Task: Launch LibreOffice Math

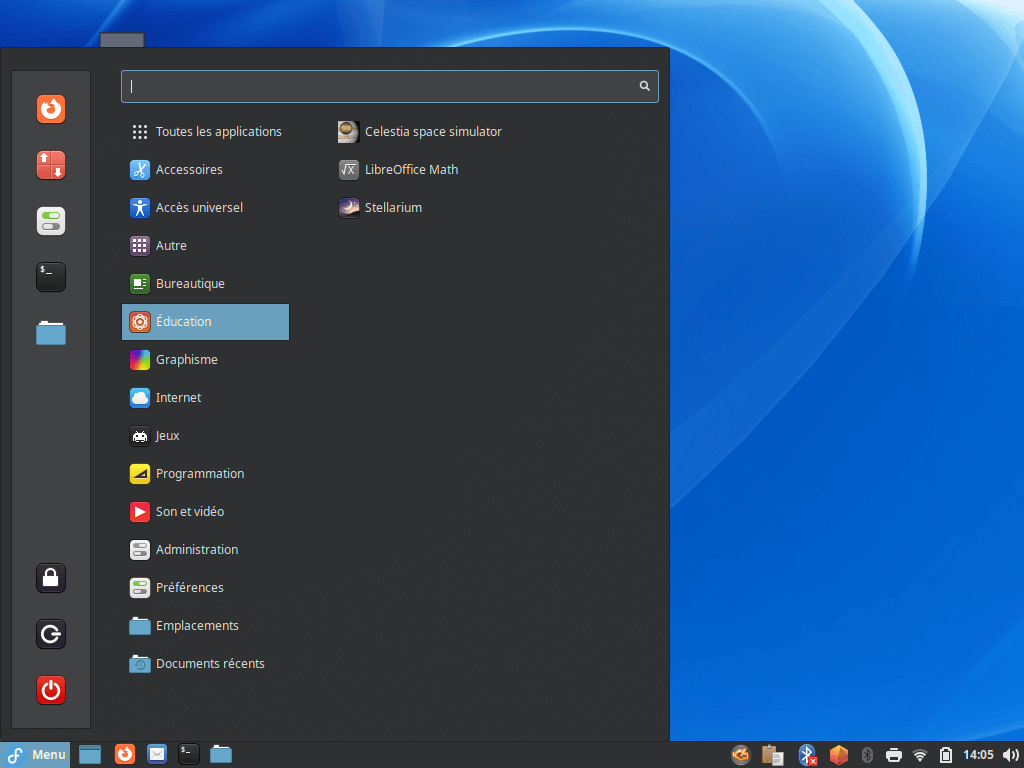Action: tap(398, 170)
